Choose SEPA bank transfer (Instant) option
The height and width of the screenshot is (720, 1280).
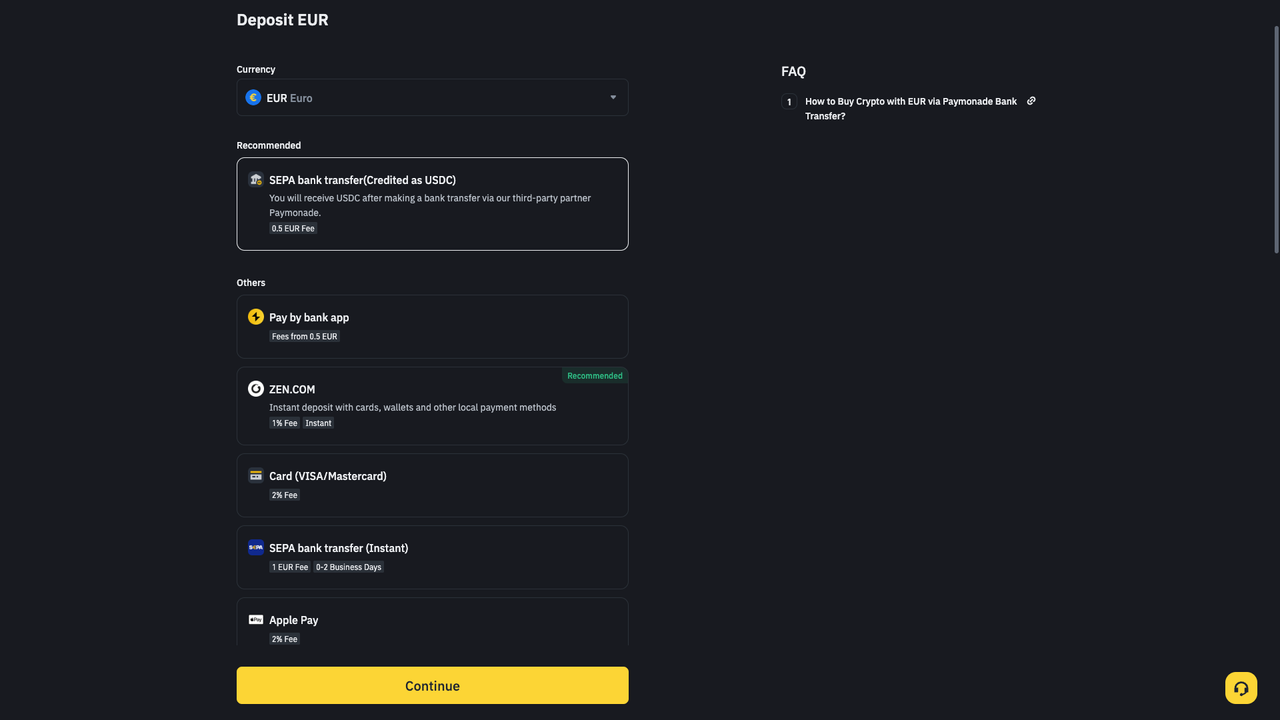[432, 557]
